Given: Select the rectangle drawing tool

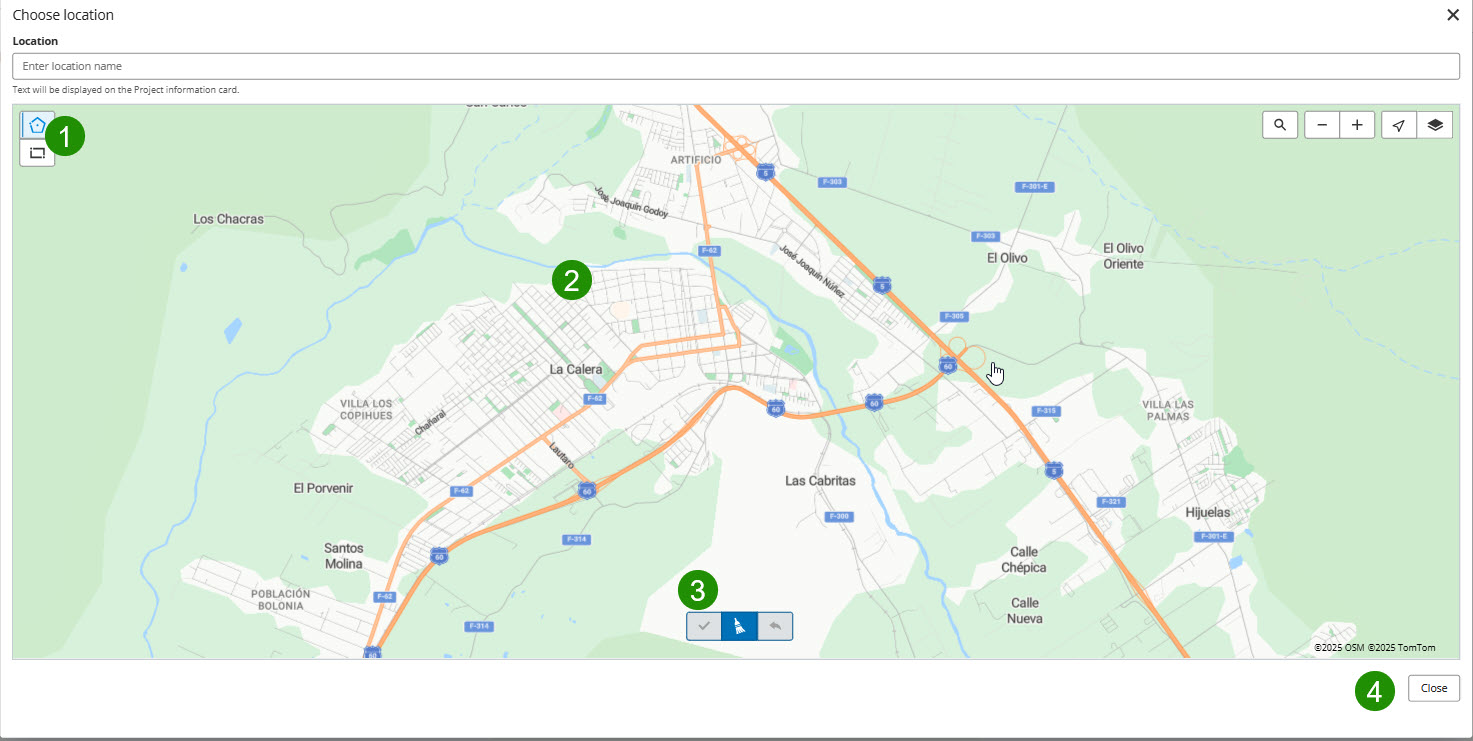Looking at the screenshot, I should click(37, 153).
